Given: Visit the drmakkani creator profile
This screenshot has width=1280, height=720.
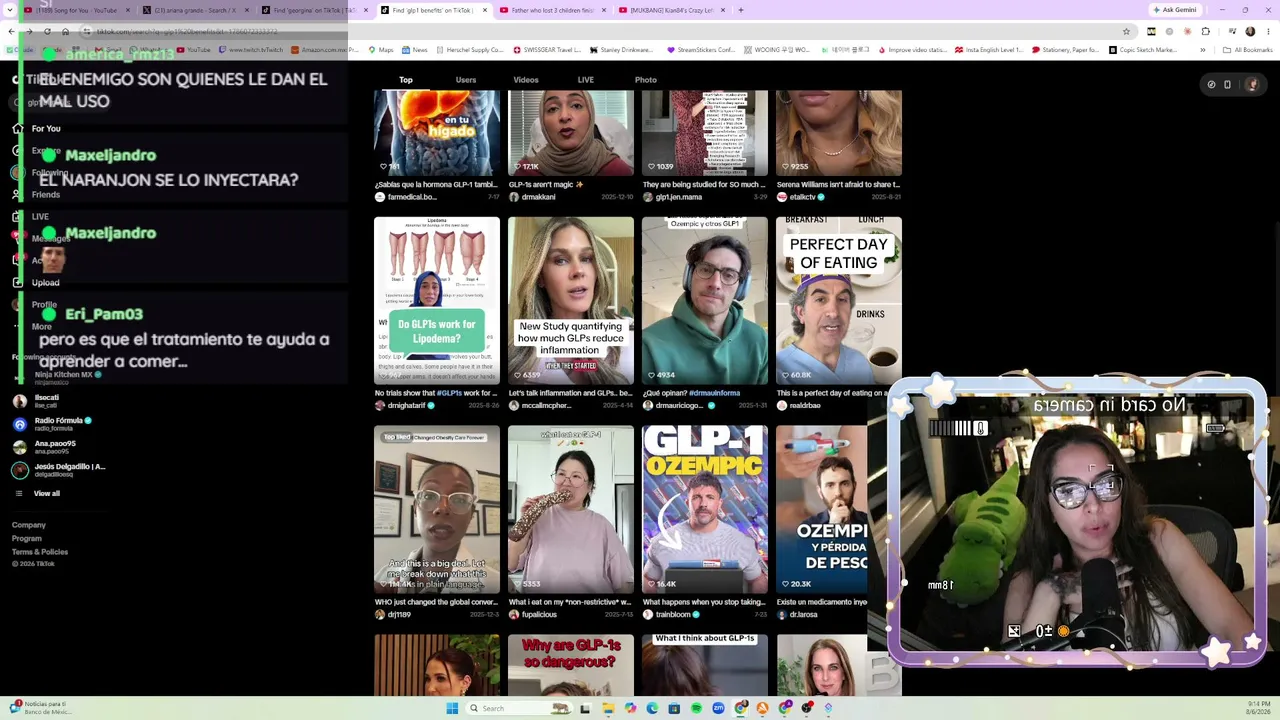Looking at the screenshot, I should pyautogui.click(x=538, y=197).
